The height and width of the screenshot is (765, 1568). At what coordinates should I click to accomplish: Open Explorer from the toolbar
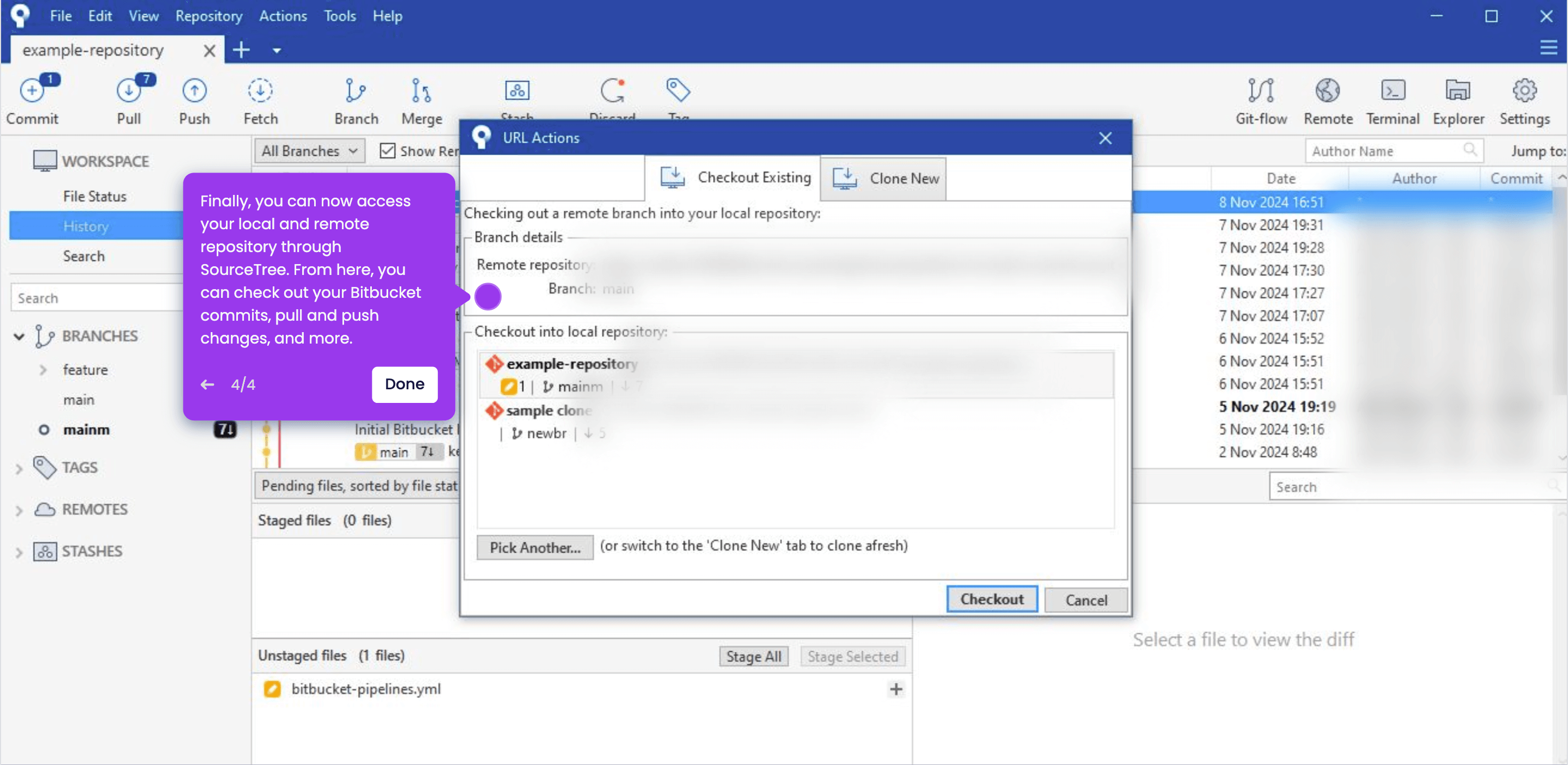click(1458, 100)
